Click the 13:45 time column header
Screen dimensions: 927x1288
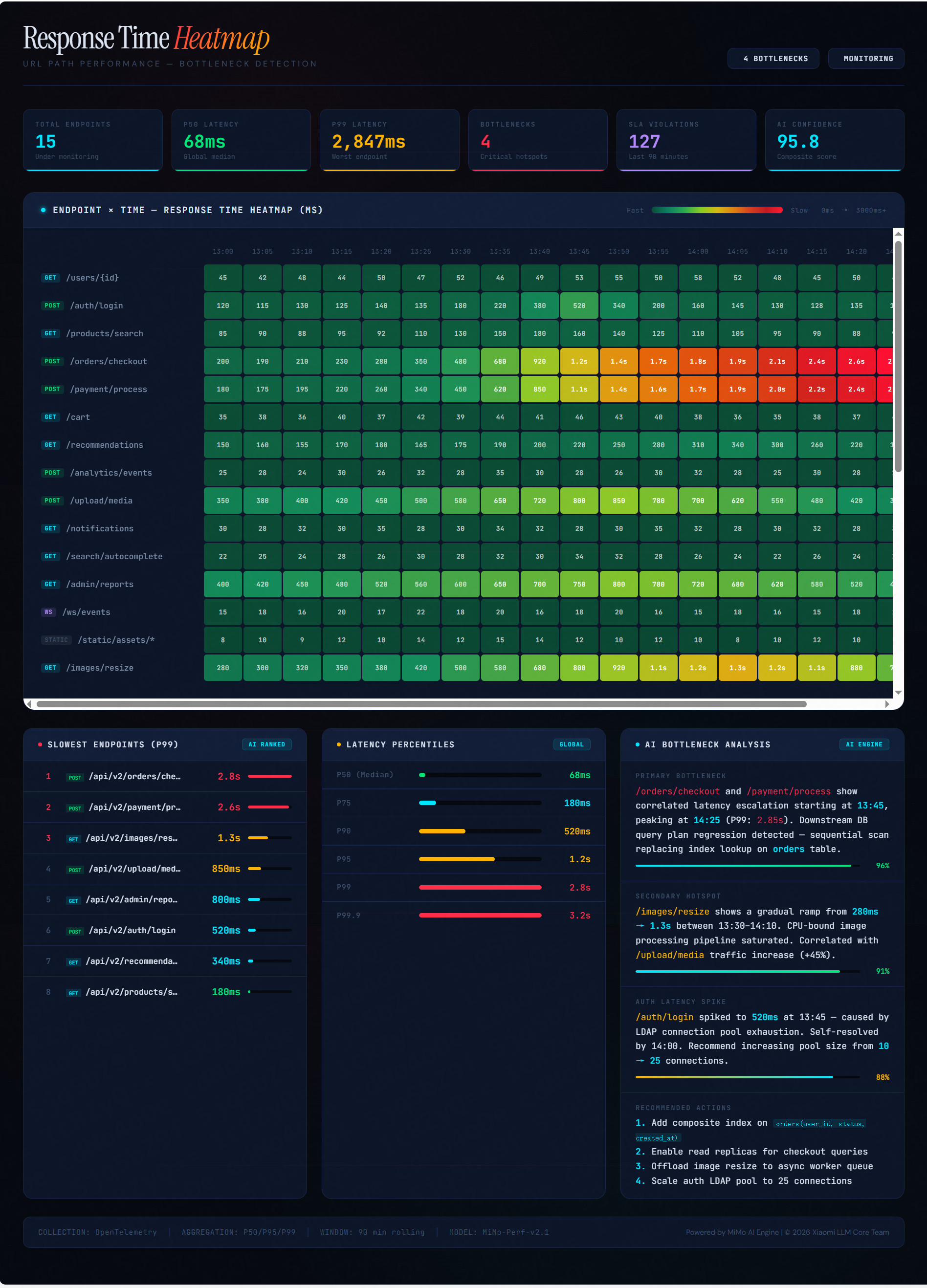pos(579,251)
